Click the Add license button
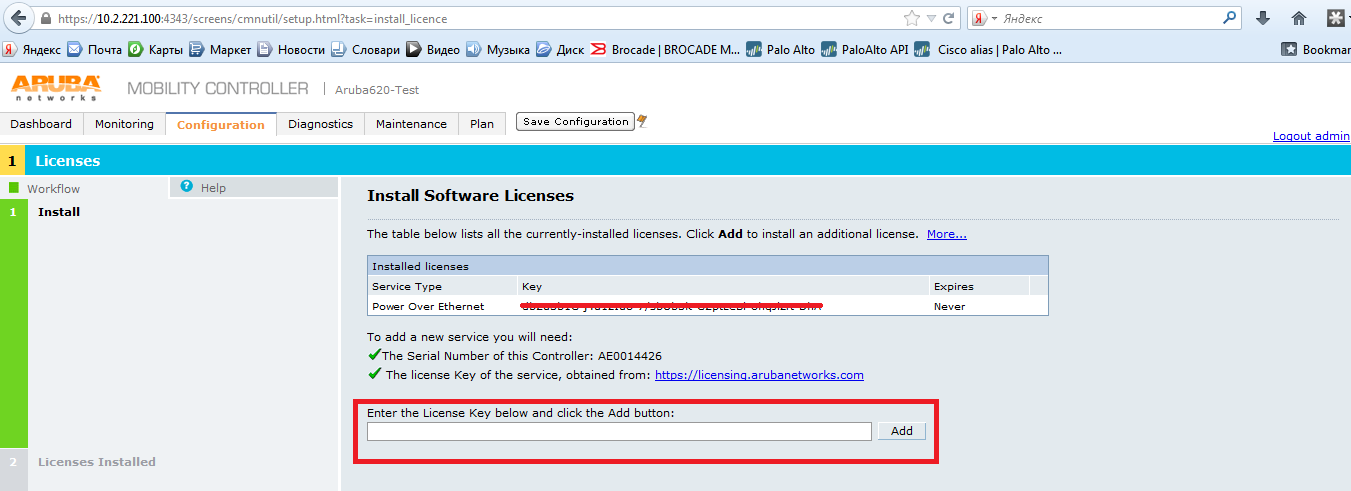This screenshot has height=491, width=1351. point(901,431)
